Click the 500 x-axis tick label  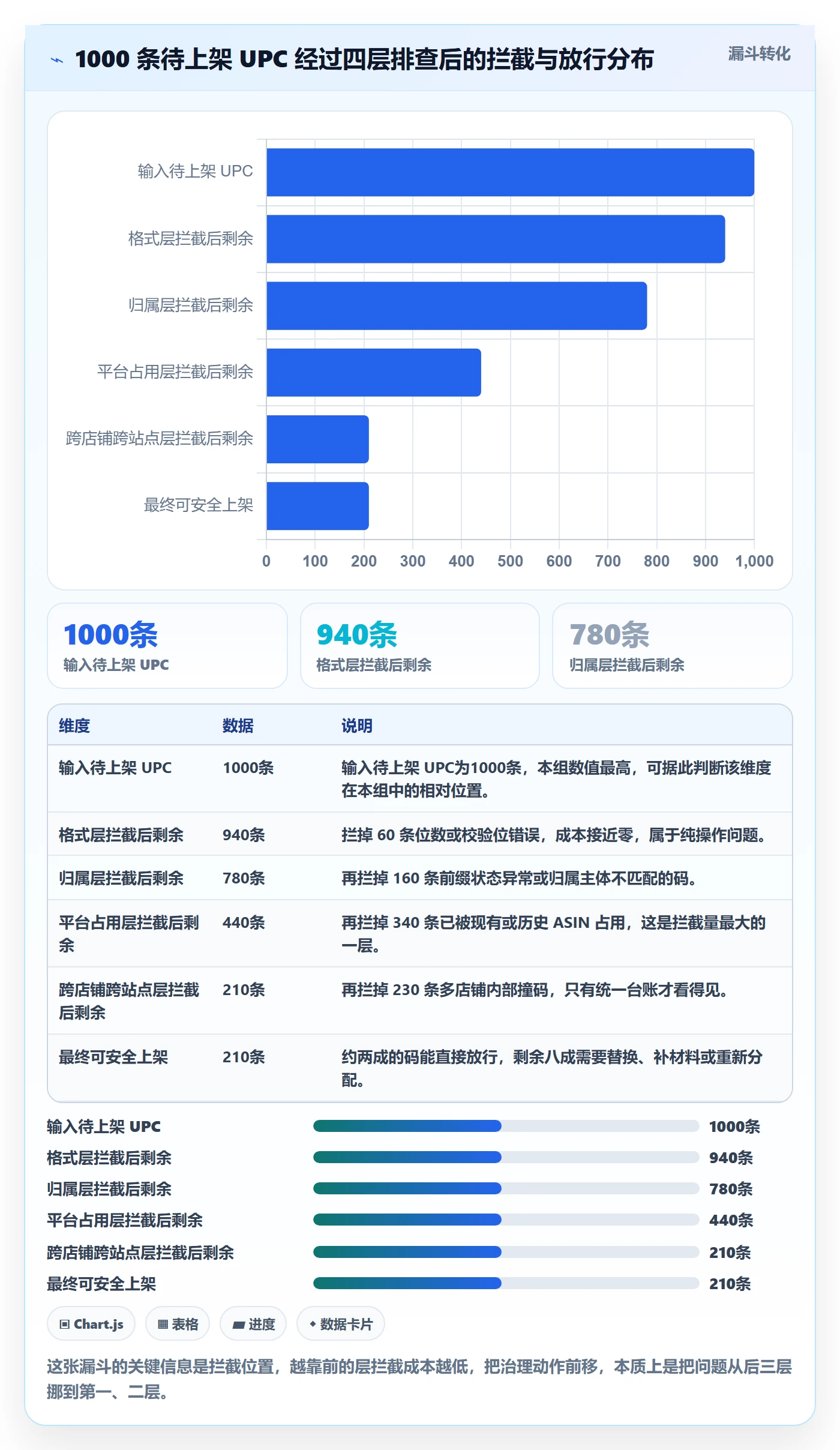tap(510, 561)
